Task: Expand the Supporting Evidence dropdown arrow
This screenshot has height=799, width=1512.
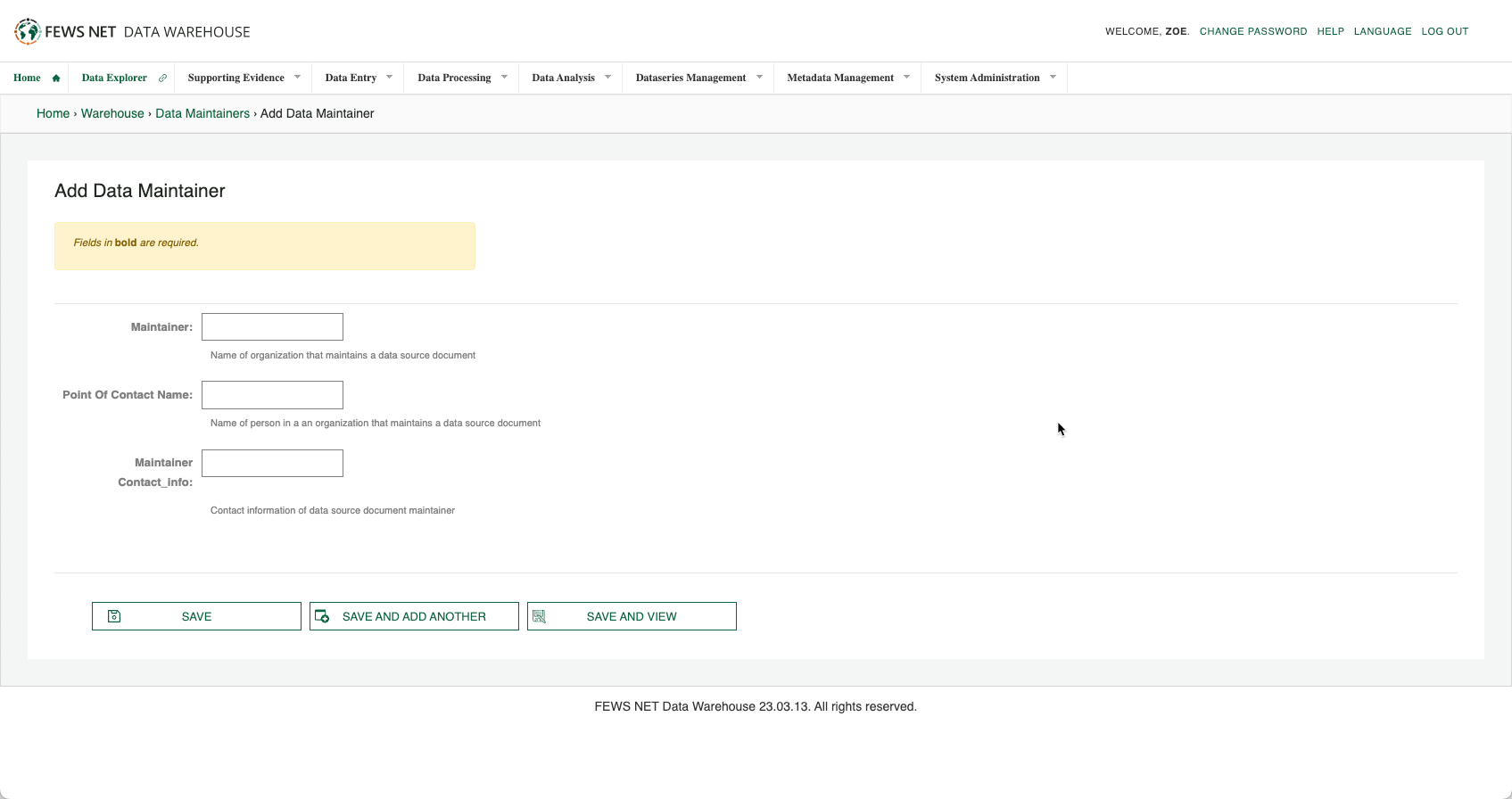Action: point(298,78)
